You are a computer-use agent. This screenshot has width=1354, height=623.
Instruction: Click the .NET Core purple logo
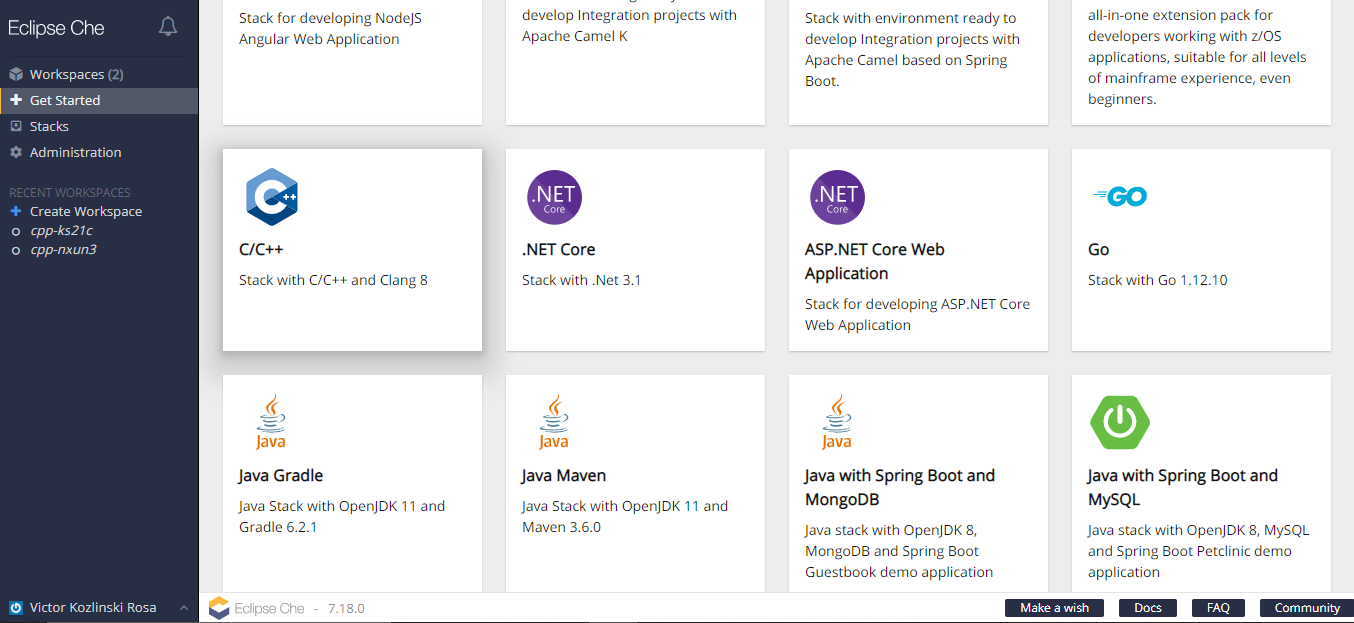point(554,197)
